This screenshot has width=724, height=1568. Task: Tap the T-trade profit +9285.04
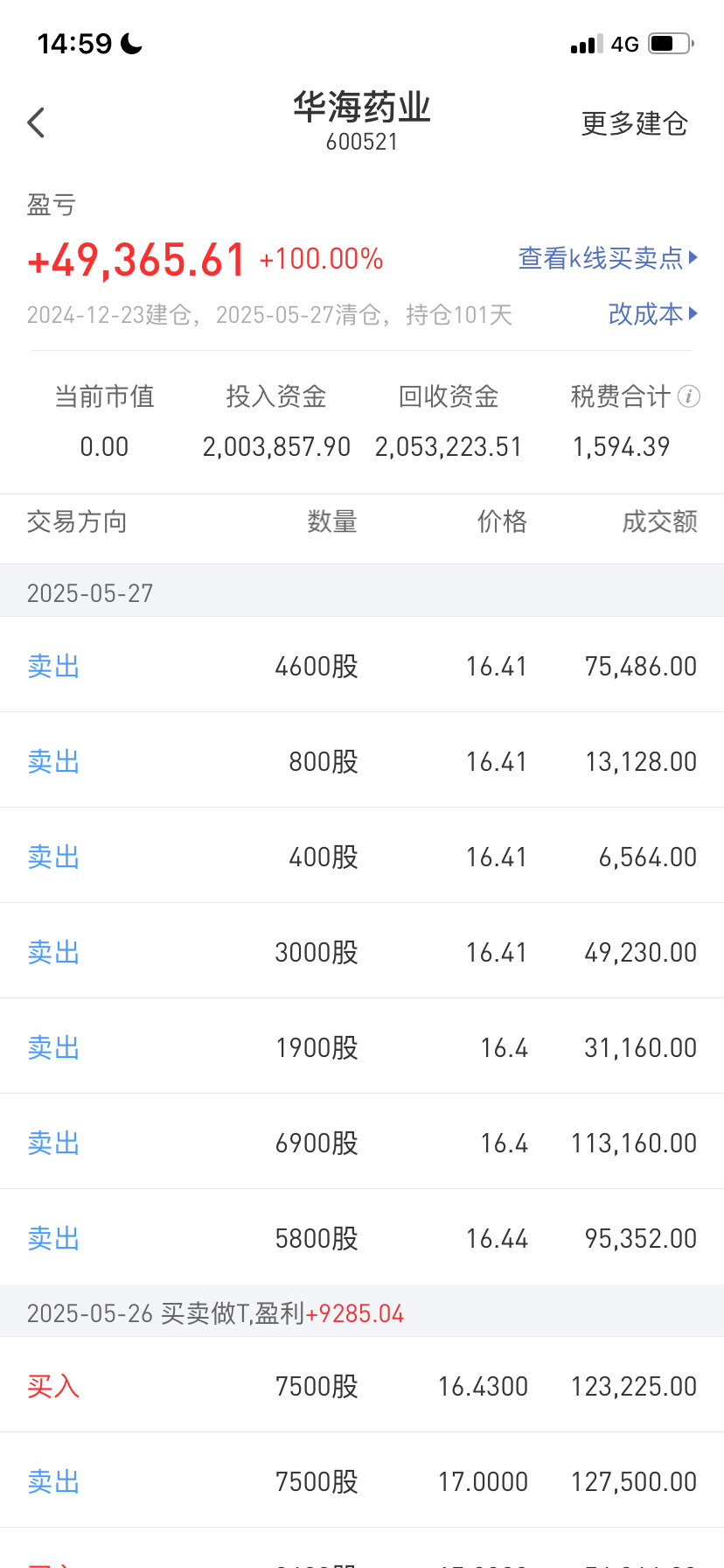click(354, 1313)
